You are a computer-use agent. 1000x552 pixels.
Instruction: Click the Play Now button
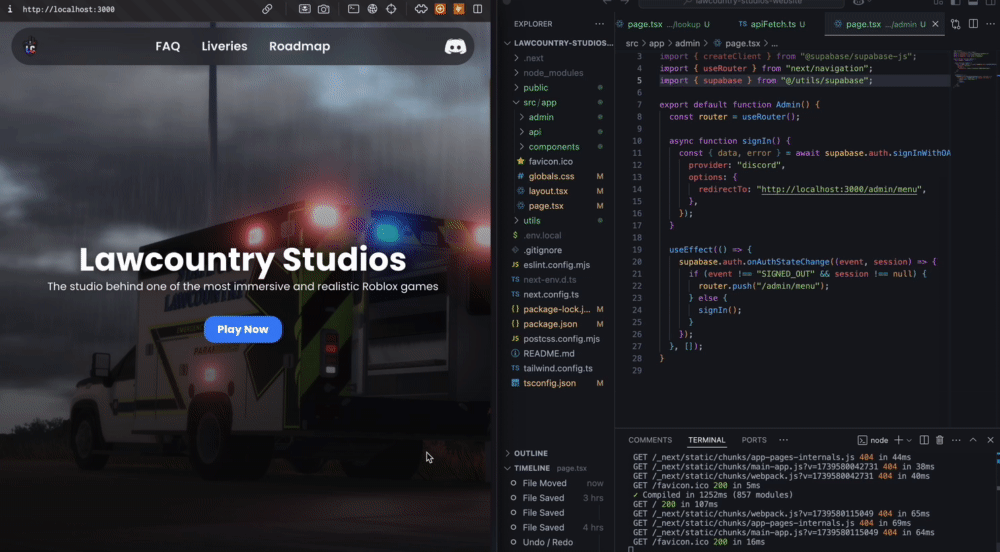pyautogui.click(x=243, y=330)
